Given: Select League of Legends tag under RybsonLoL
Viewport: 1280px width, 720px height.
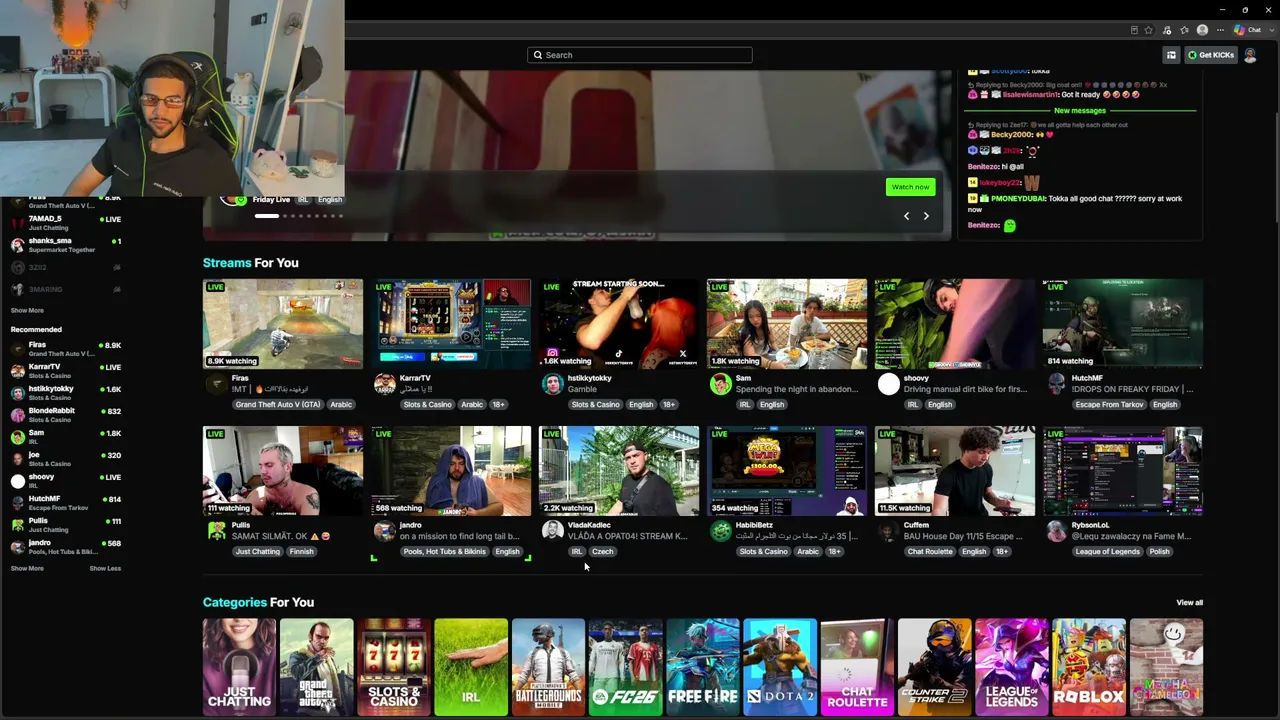Looking at the screenshot, I should point(1107,552).
